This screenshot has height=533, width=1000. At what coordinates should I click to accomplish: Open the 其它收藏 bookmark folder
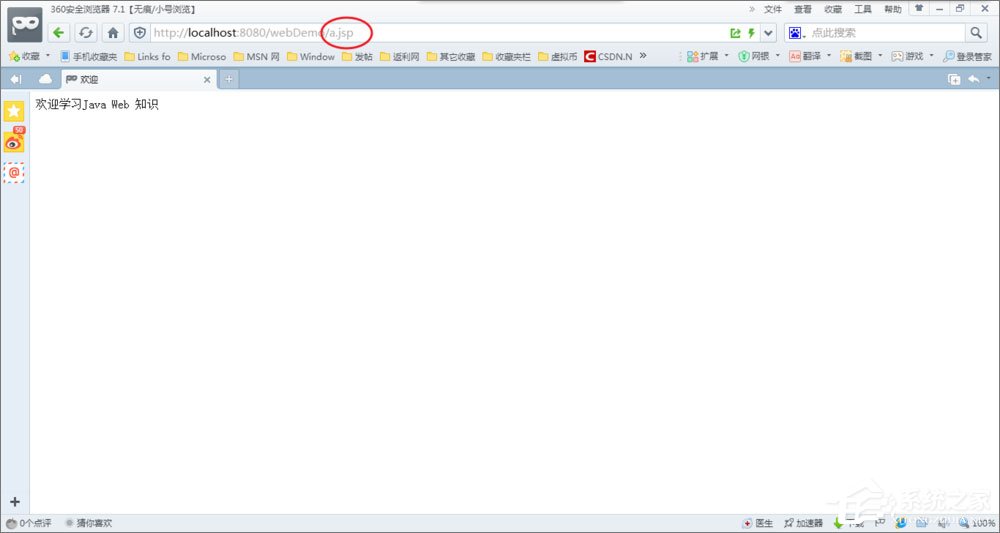(451, 56)
